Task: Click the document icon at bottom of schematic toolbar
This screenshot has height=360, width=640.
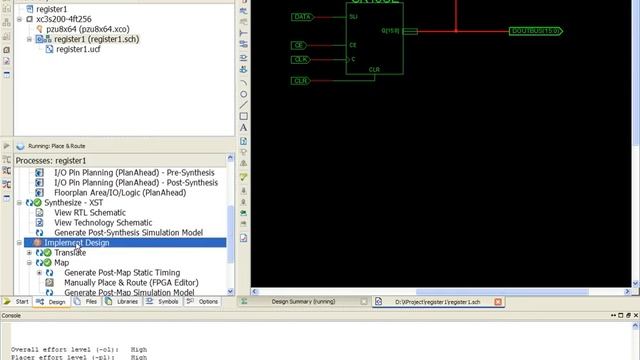Action: point(244,238)
